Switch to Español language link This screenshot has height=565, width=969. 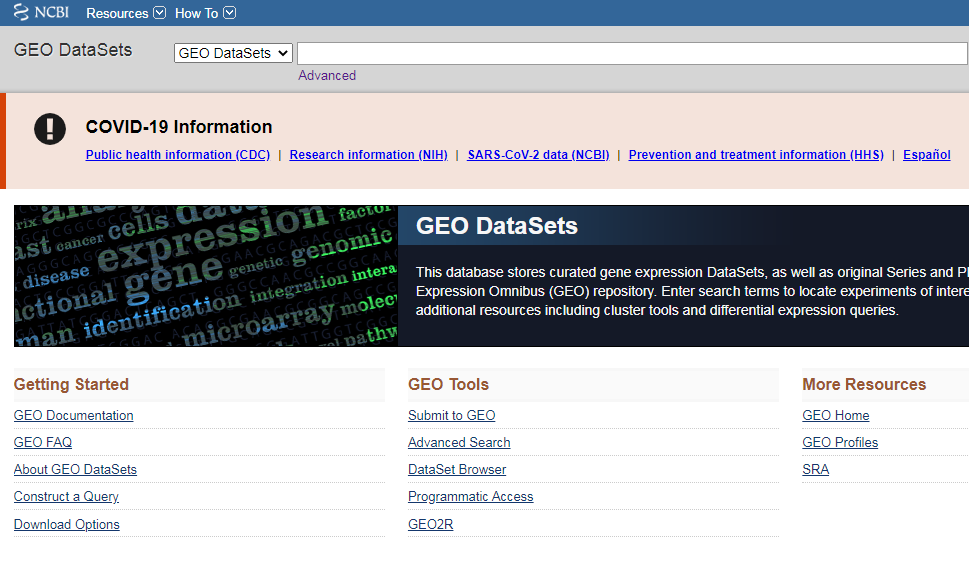[926, 155]
